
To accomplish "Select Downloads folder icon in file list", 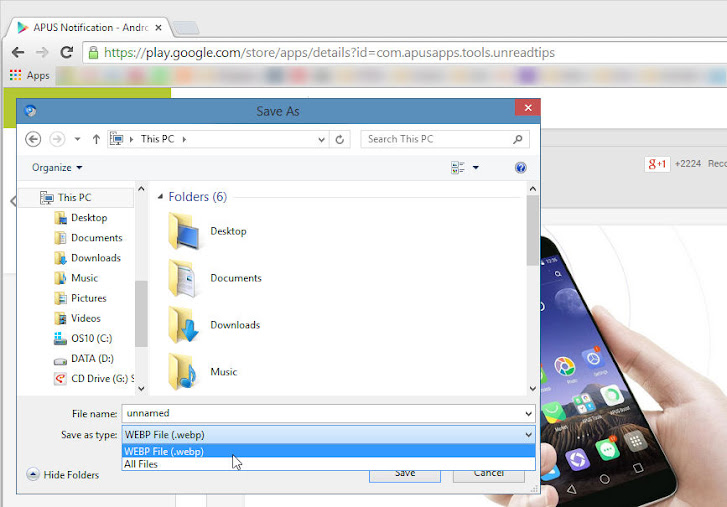I will [x=184, y=325].
